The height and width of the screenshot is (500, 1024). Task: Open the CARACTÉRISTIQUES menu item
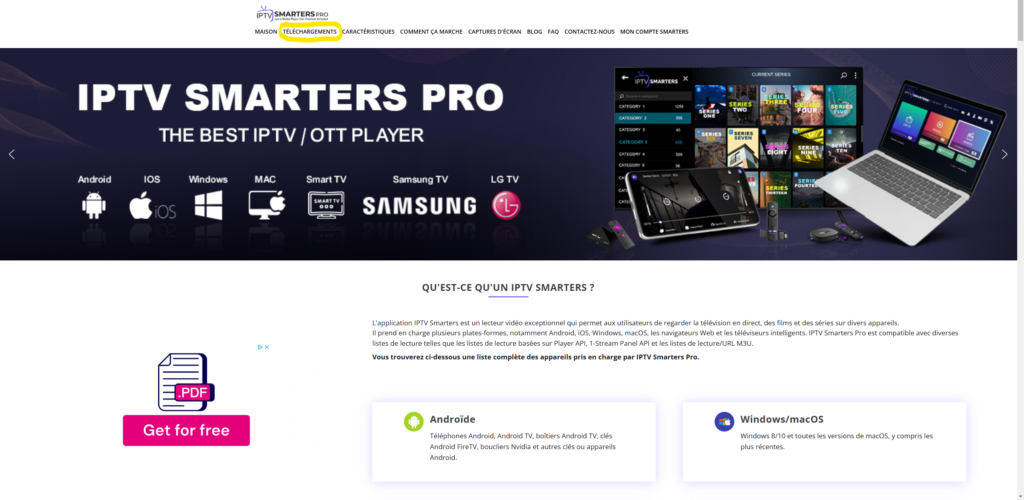point(368,32)
